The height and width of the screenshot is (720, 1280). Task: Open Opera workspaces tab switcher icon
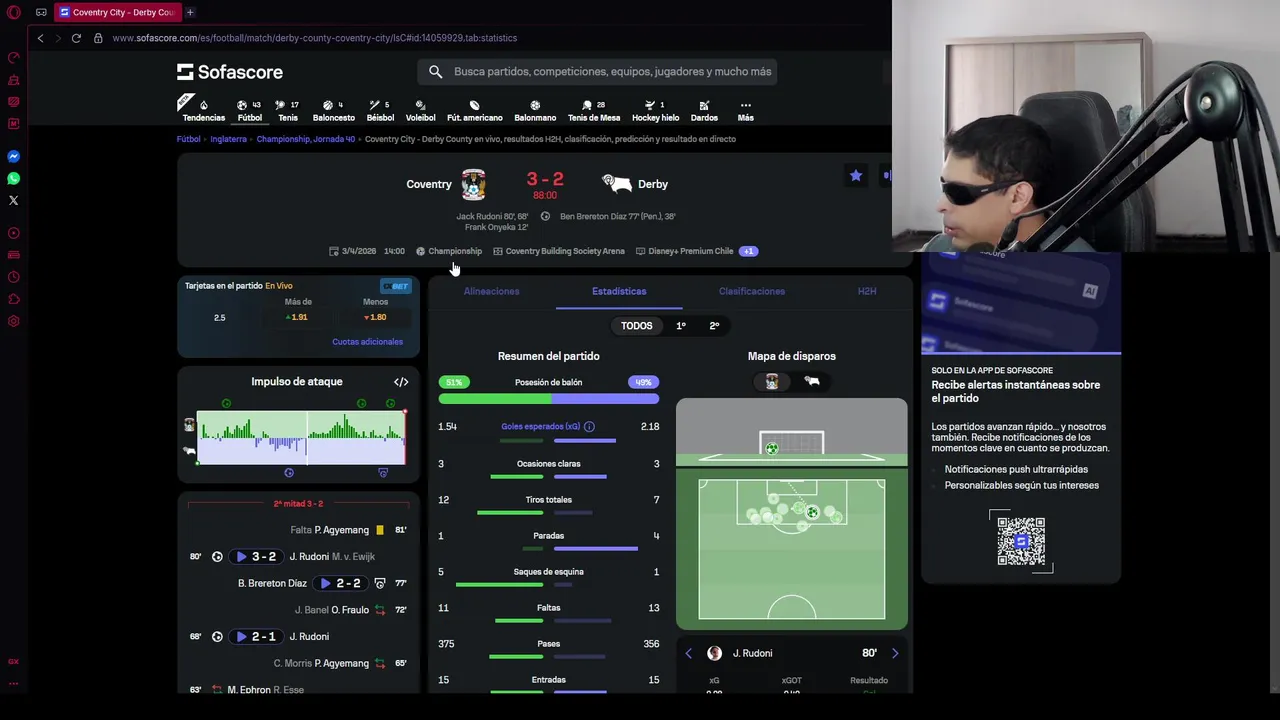[x=41, y=12]
